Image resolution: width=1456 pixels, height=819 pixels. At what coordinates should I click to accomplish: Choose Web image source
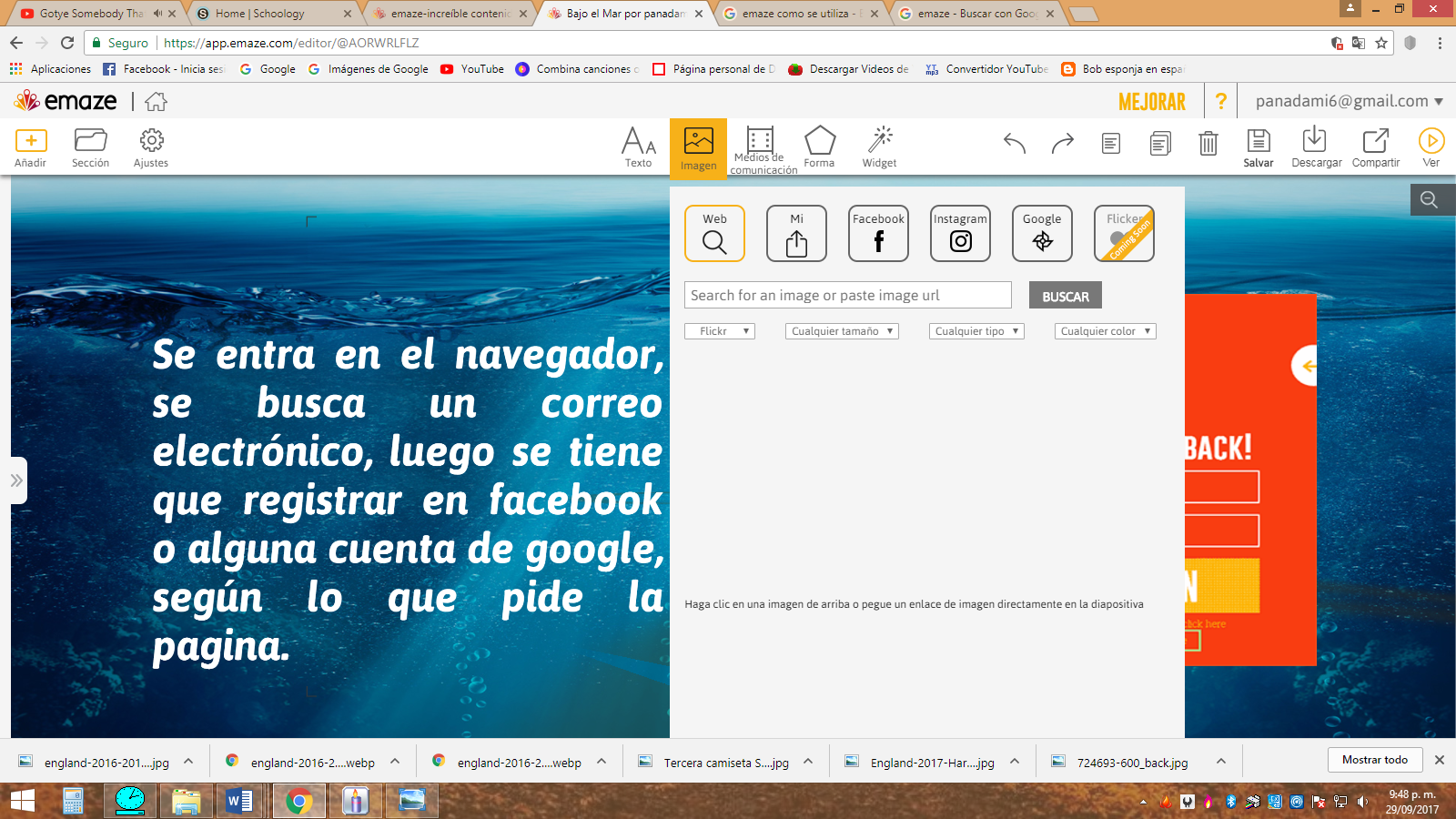pyautogui.click(x=714, y=233)
